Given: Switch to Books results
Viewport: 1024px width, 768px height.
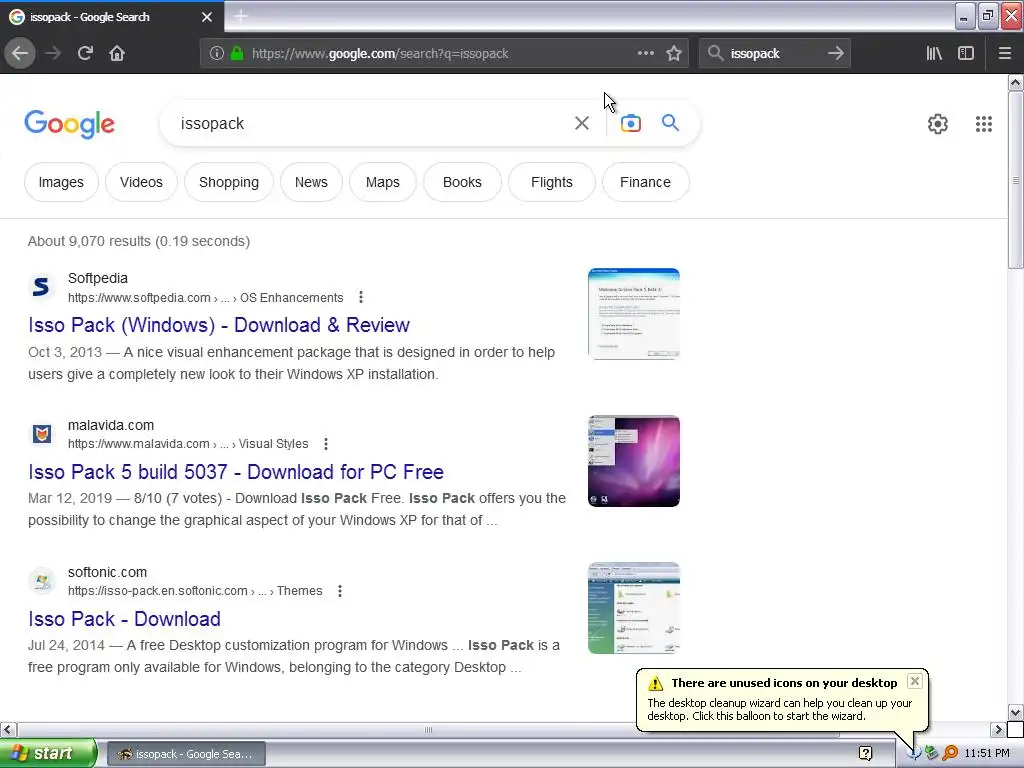Looking at the screenshot, I should point(462,182).
